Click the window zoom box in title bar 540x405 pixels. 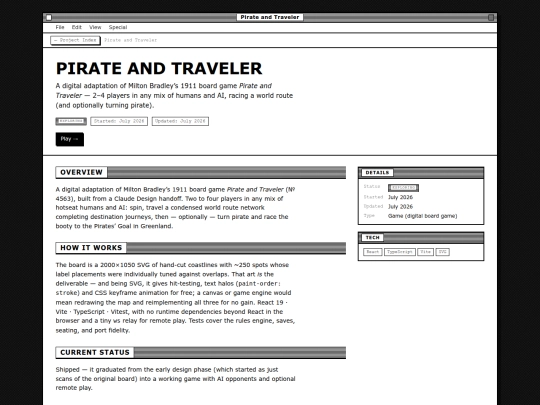[491, 17]
